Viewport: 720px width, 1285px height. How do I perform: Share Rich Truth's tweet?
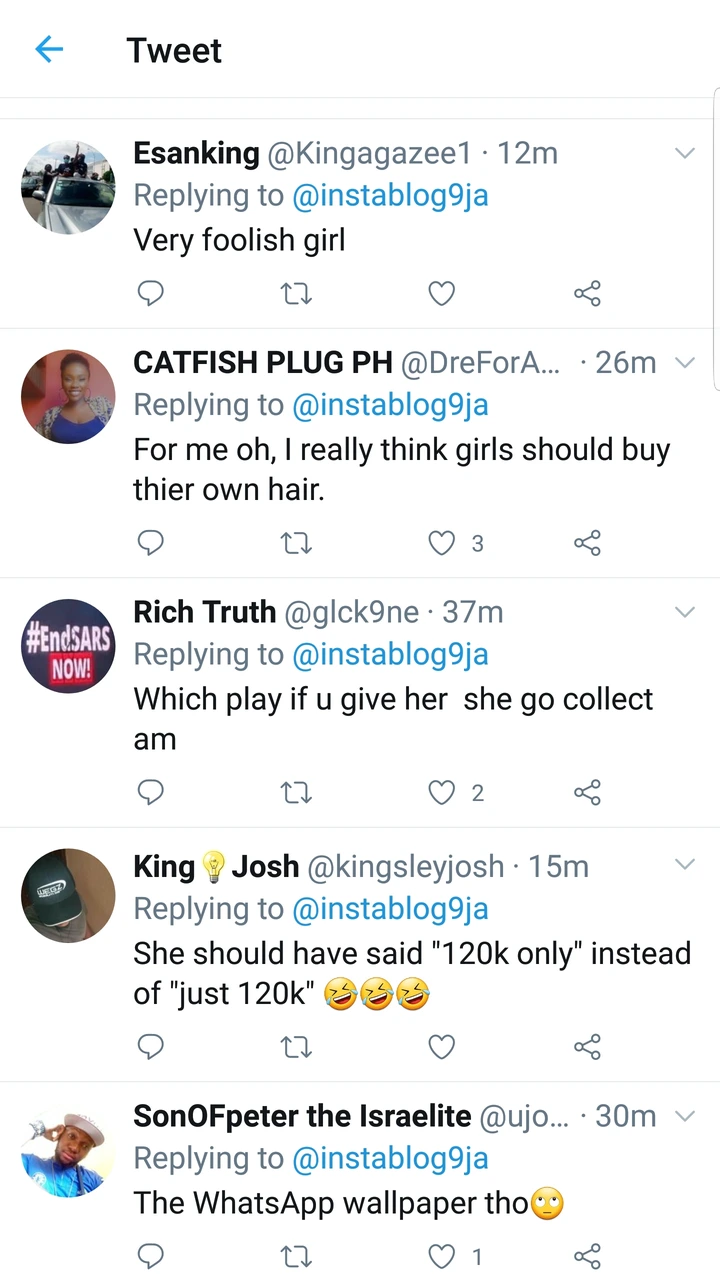pos(587,793)
